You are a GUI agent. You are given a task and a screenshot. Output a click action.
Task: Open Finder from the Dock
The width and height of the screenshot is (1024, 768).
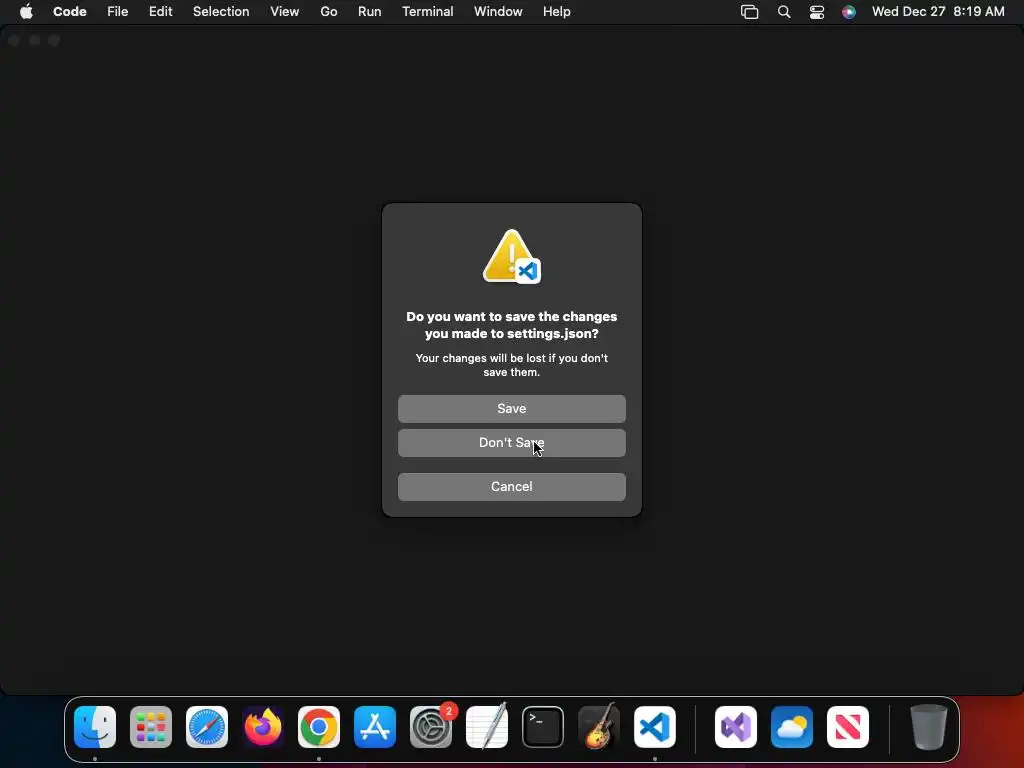click(x=95, y=727)
